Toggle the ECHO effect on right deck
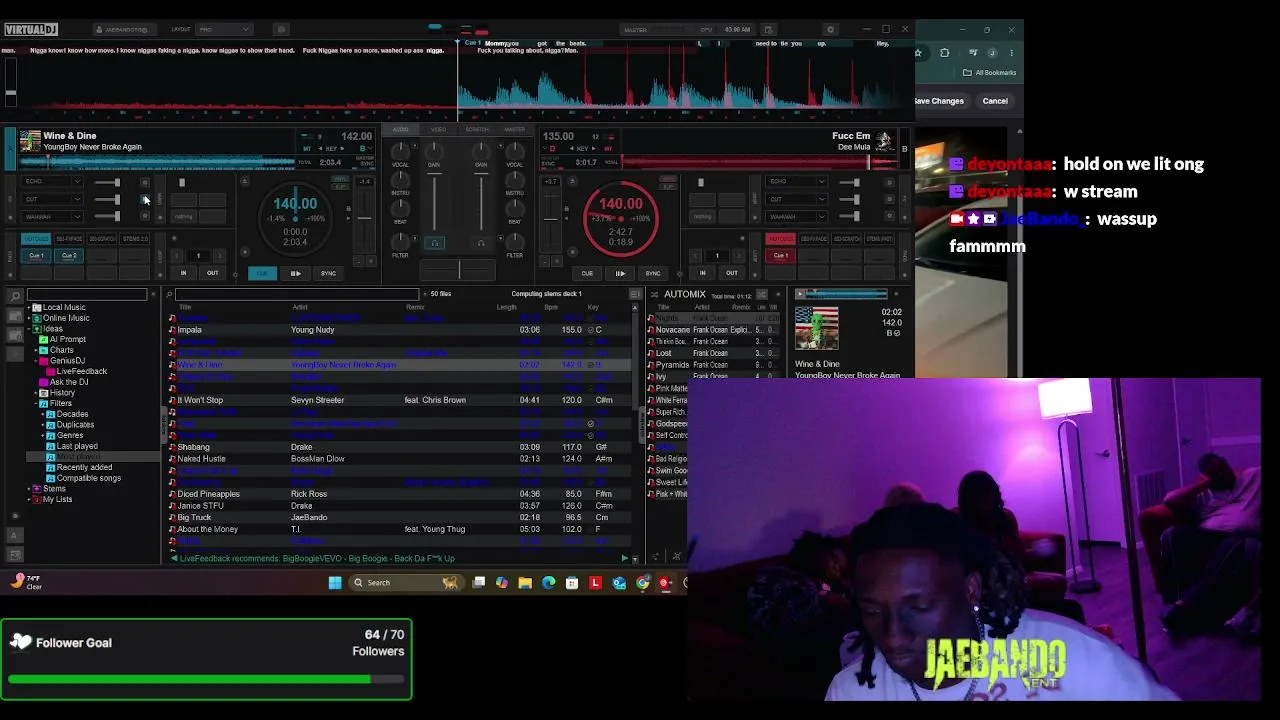Screen dimensions: 1280x720 pyautogui.click(x=889, y=182)
